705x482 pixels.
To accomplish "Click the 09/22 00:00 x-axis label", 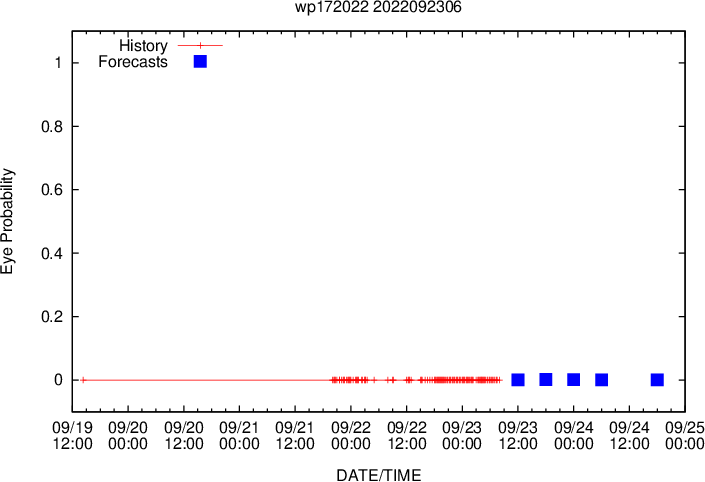I will (351, 435).
